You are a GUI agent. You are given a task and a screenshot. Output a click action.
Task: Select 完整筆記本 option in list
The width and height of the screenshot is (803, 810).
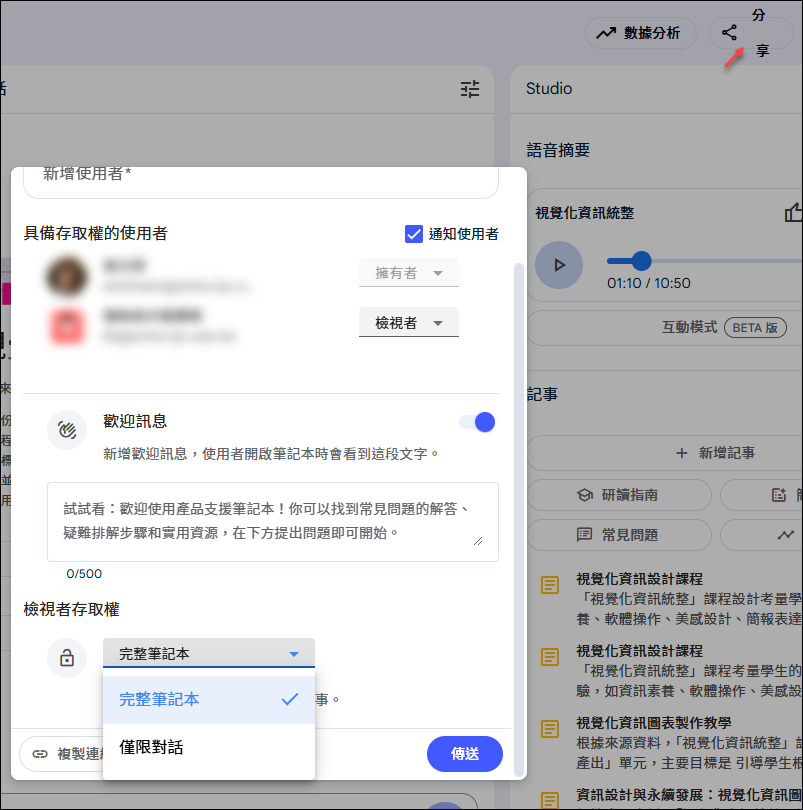(x=209, y=699)
